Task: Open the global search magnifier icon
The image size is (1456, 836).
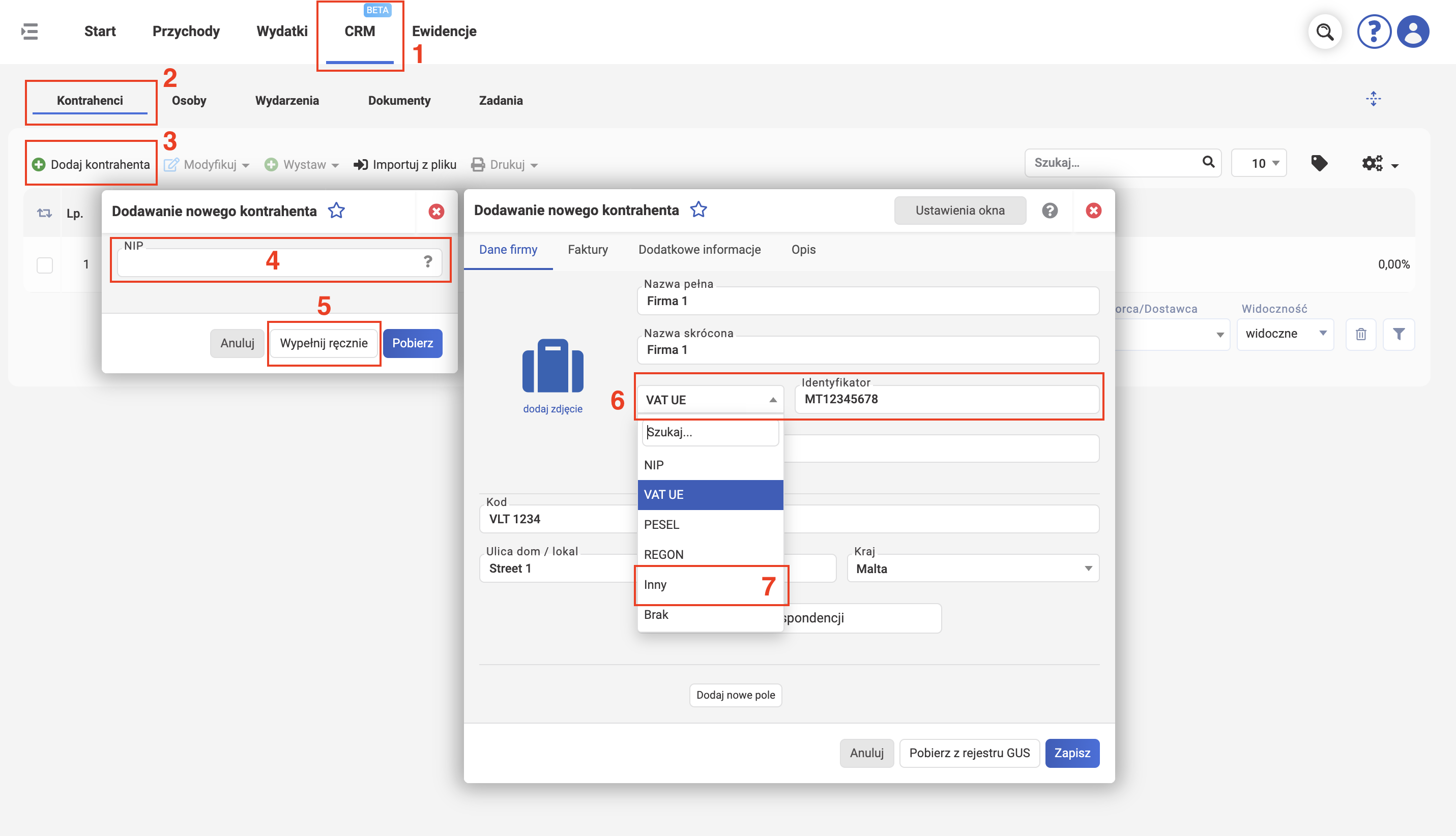Action: tap(1324, 32)
